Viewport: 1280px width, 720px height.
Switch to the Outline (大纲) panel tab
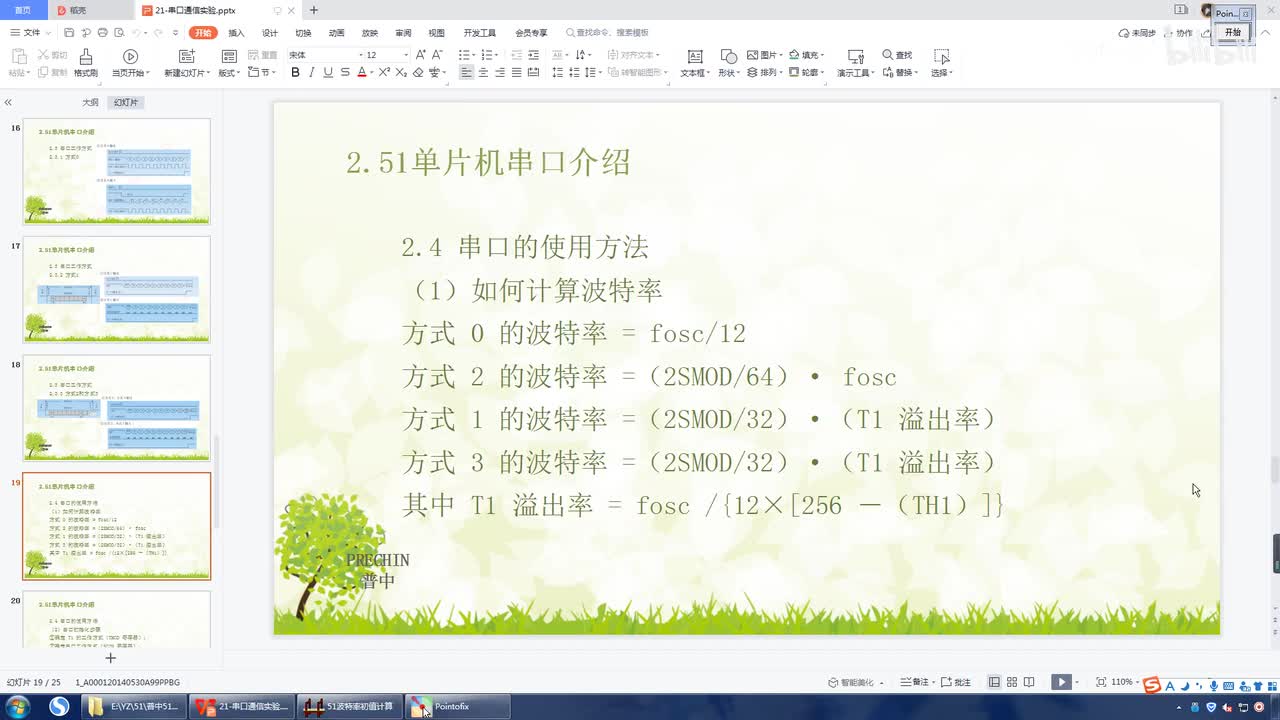click(x=90, y=103)
